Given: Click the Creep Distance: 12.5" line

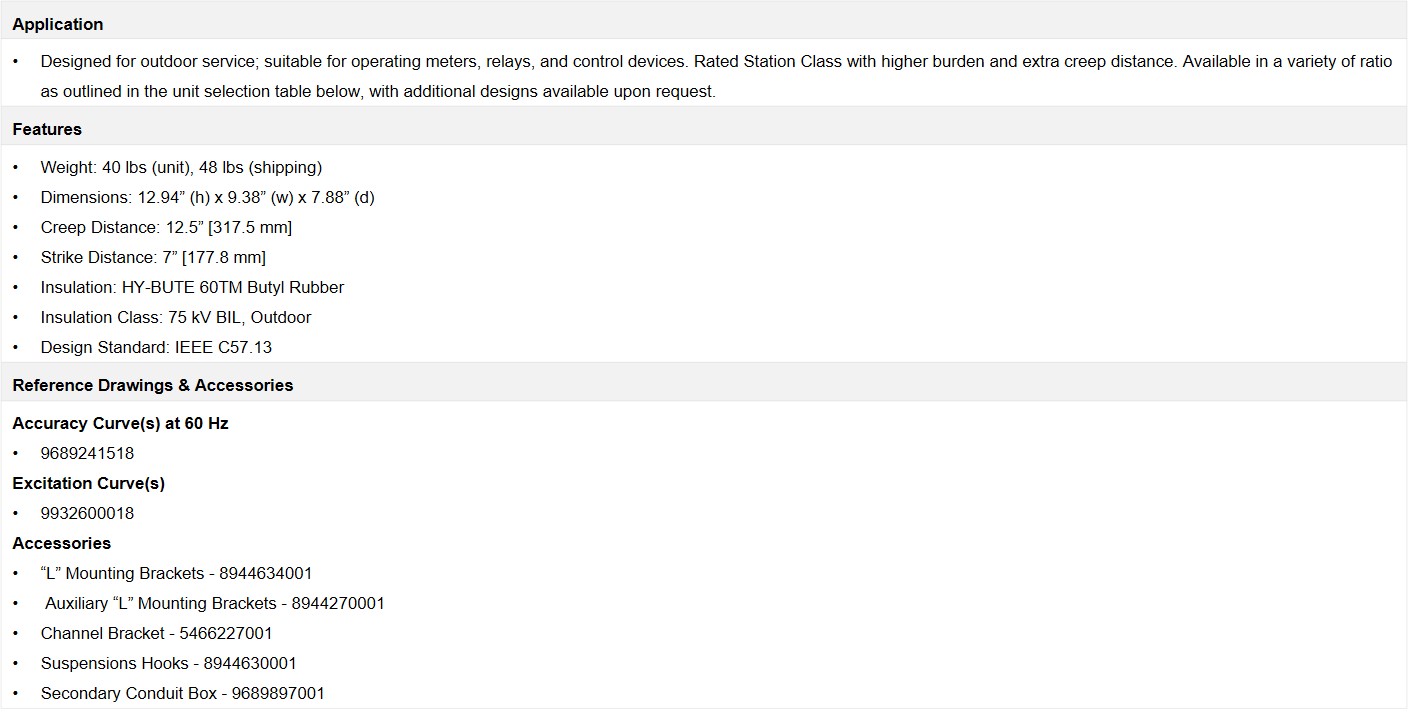Looking at the screenshot, I should coord(166,227).
